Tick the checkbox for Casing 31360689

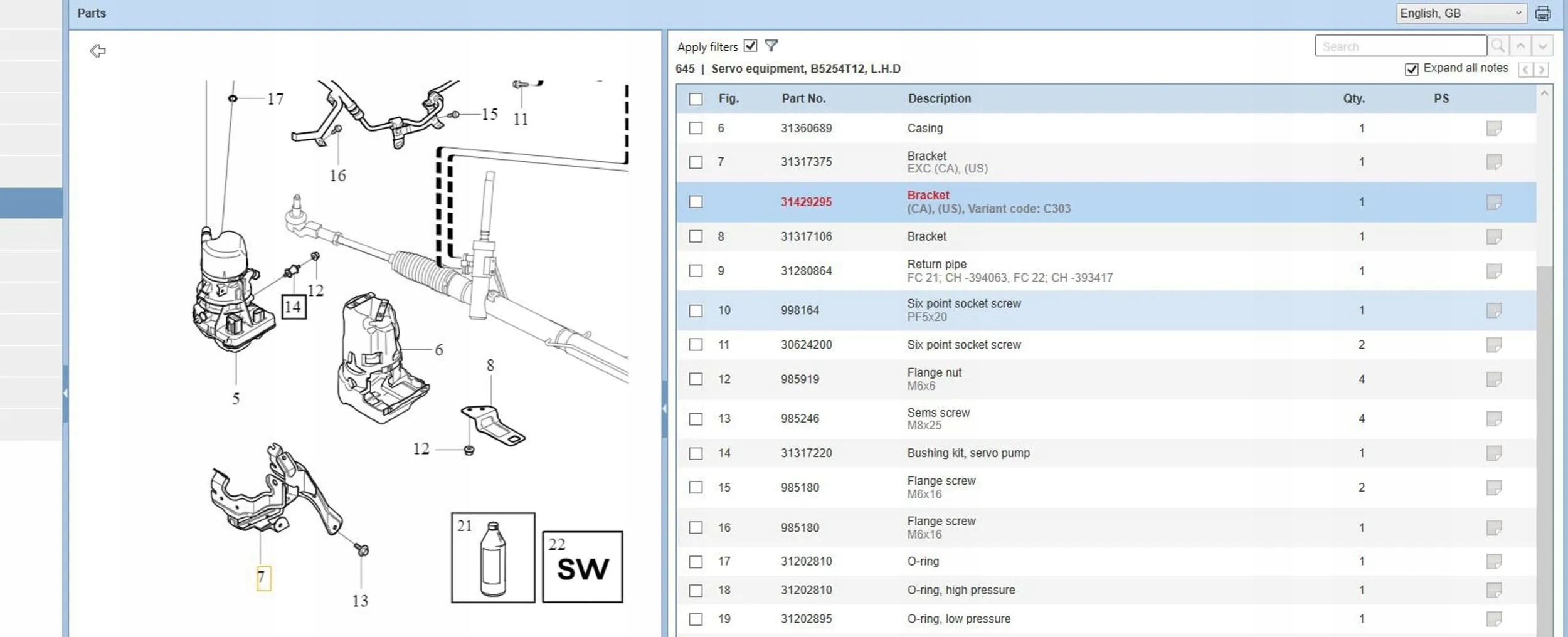(696, 129)
